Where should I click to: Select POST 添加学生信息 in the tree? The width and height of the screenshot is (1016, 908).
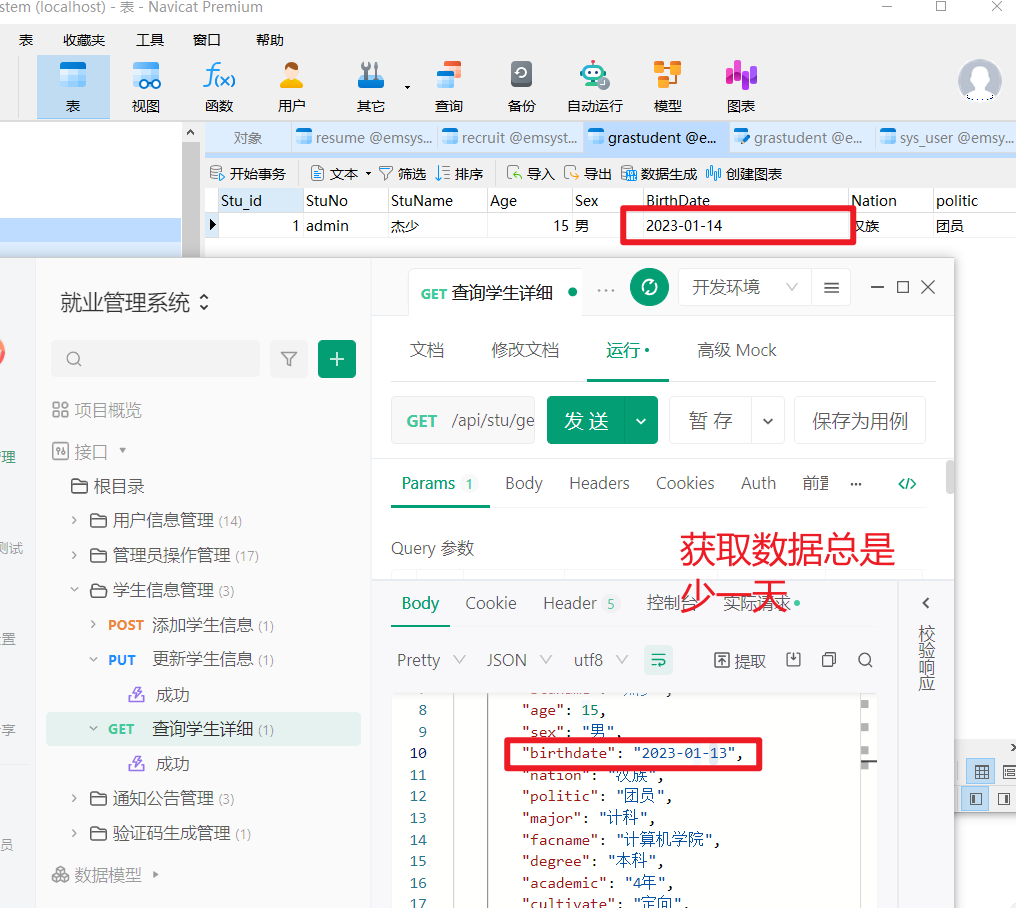coord(190,625)
